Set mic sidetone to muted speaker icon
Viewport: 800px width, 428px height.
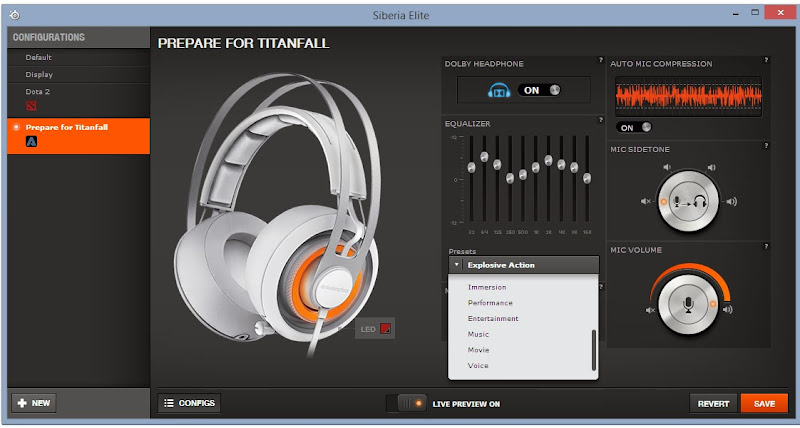click(x=645, y=202)
